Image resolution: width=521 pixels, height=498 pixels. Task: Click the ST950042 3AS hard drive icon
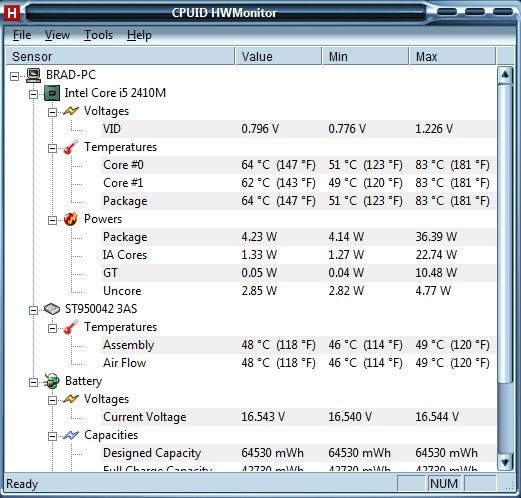tap(52, 309)
